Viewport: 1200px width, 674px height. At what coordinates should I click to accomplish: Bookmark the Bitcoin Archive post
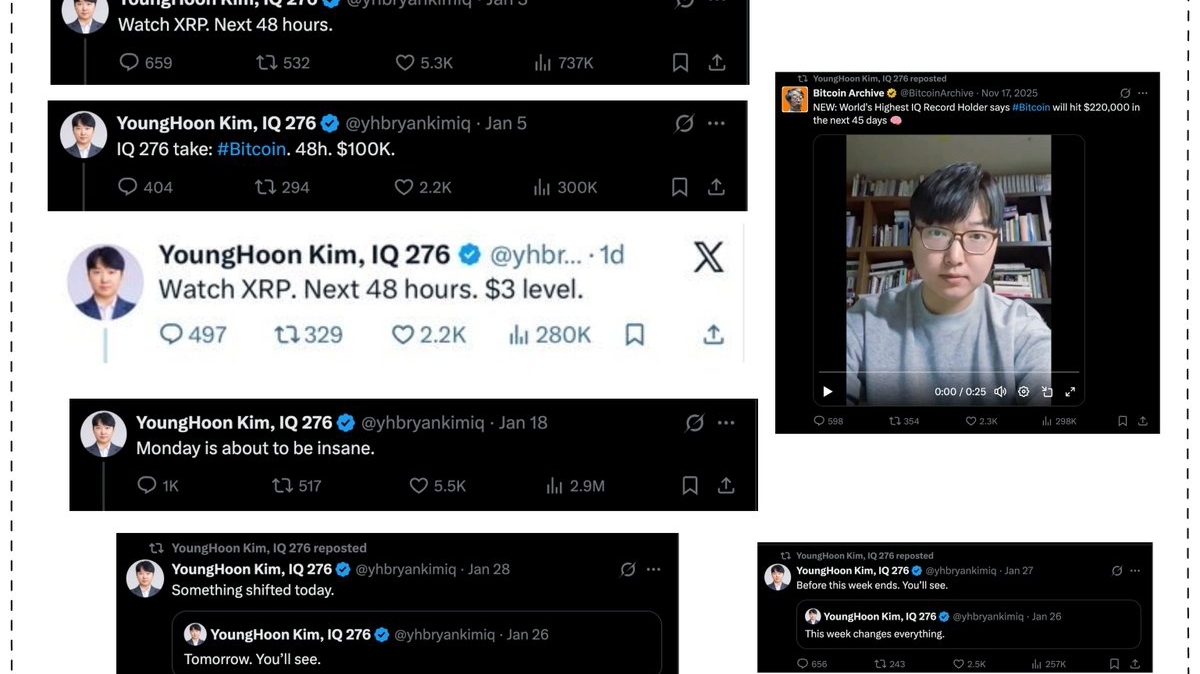click(x=1122, y=421)
